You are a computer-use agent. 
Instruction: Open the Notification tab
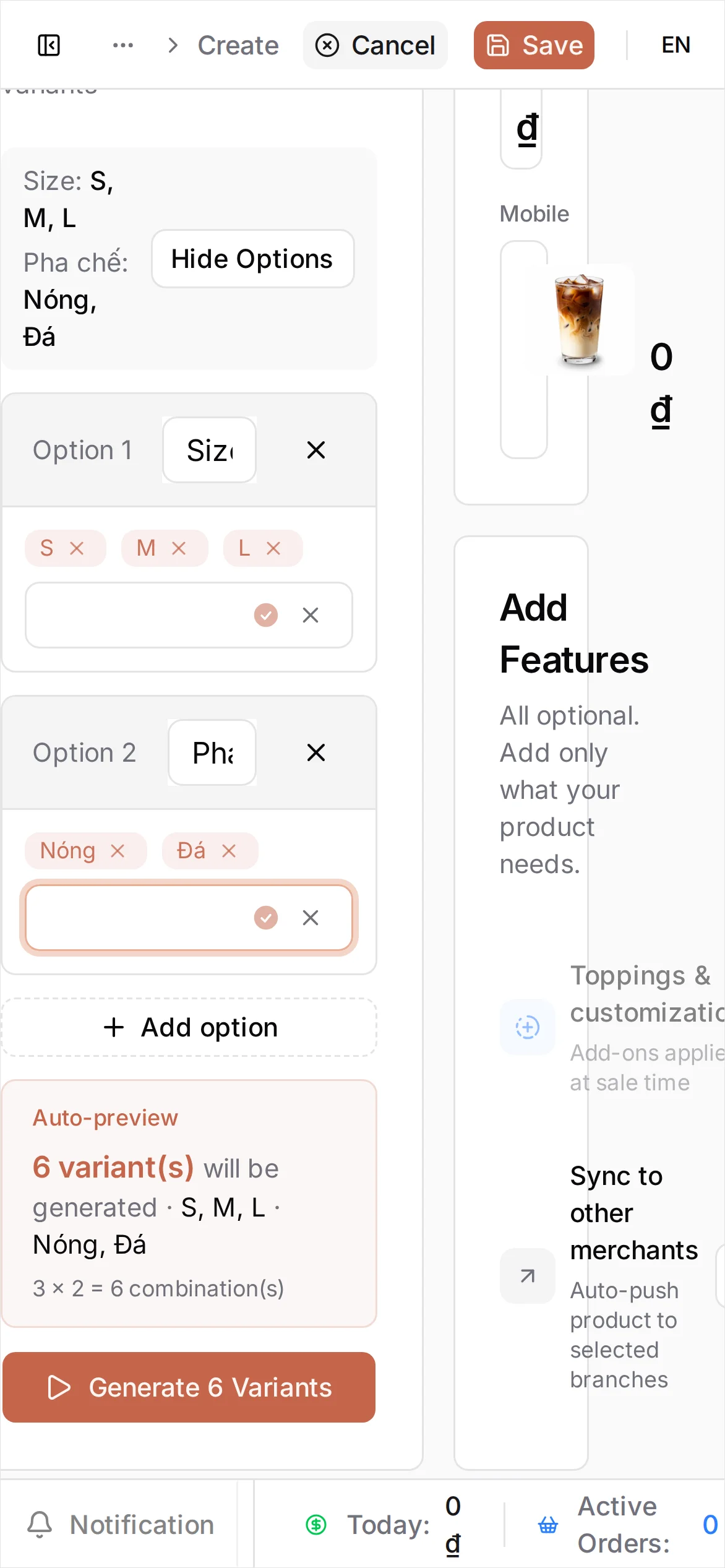[x=121, y=1525]
